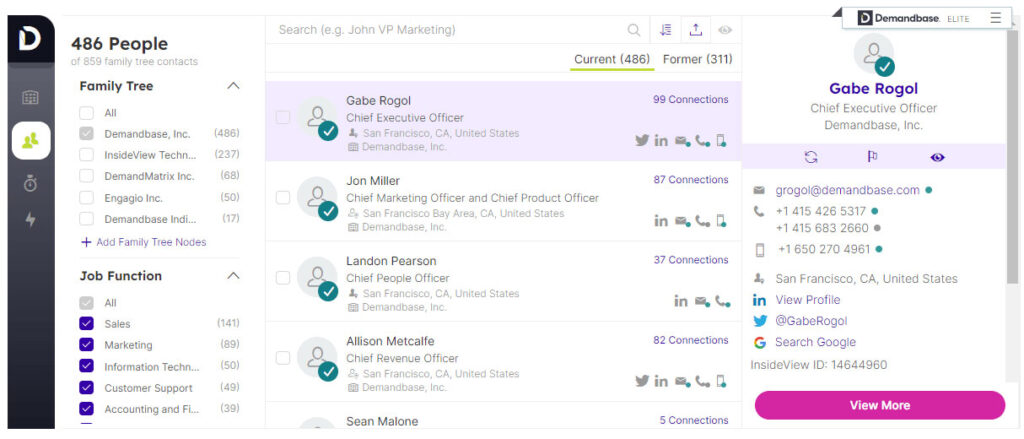Image resolution: width=1024 pixels, height=439 pixels.
Task: Click the export icon beside search bar
Action: tap(696, 30)
